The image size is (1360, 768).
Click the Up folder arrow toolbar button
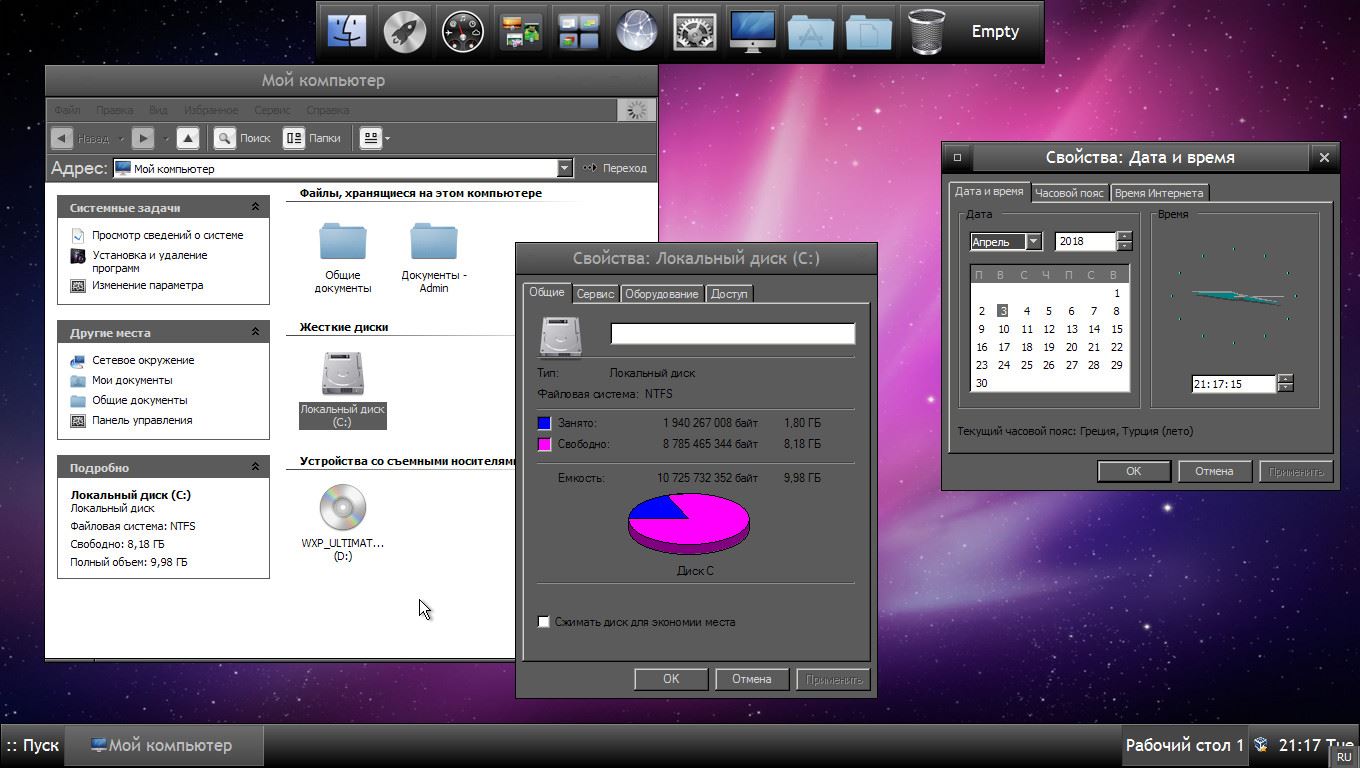pyautogui.click(x=188, y=138)
